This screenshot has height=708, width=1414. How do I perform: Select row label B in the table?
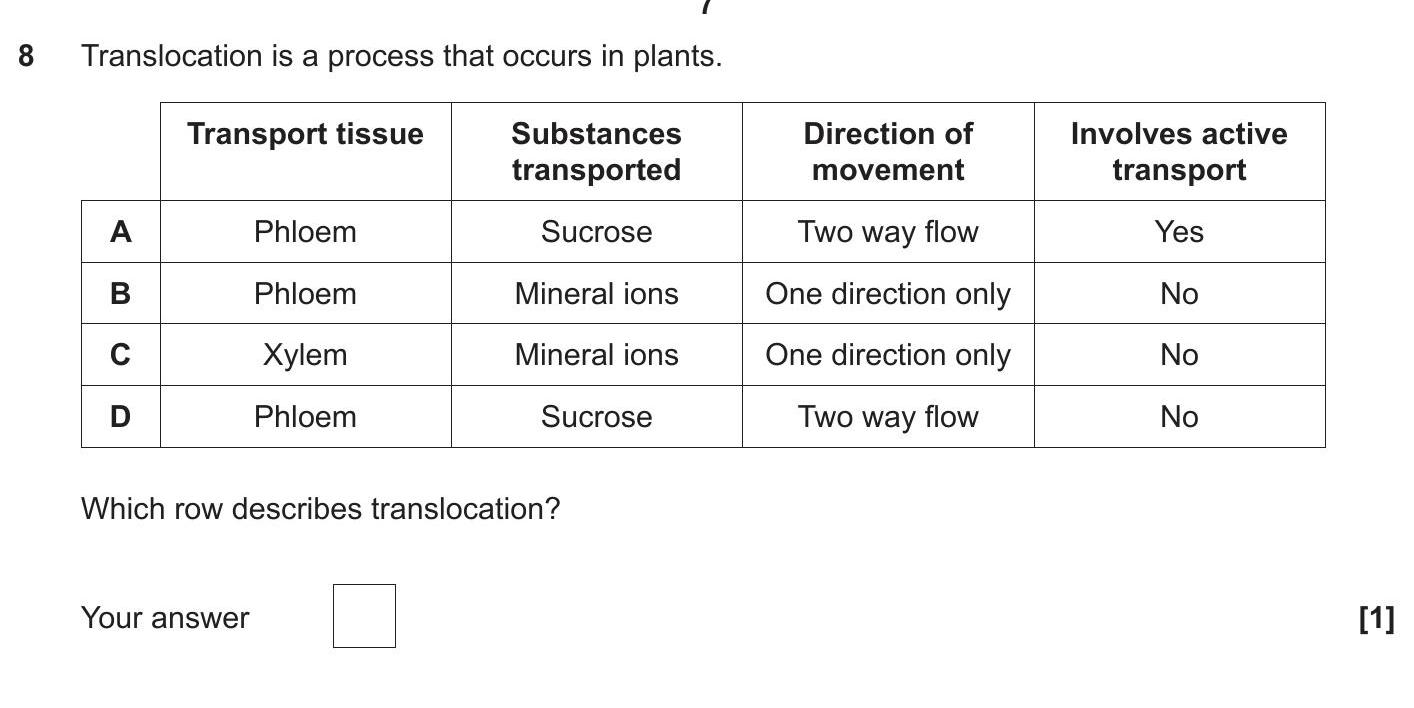pyautogui.click(x=120, y=294)
